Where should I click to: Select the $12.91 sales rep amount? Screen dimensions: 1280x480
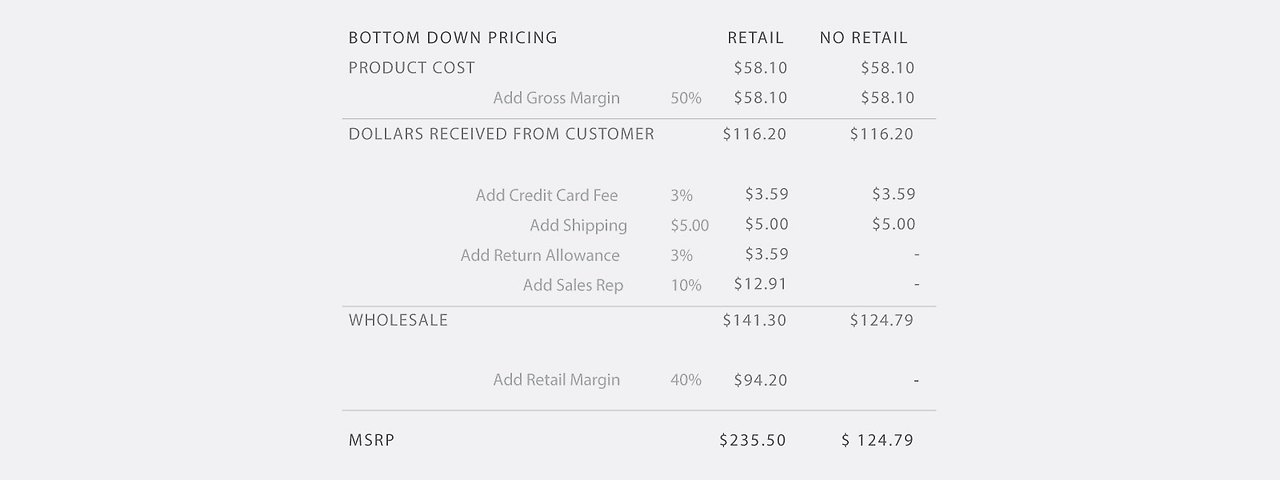760,284
